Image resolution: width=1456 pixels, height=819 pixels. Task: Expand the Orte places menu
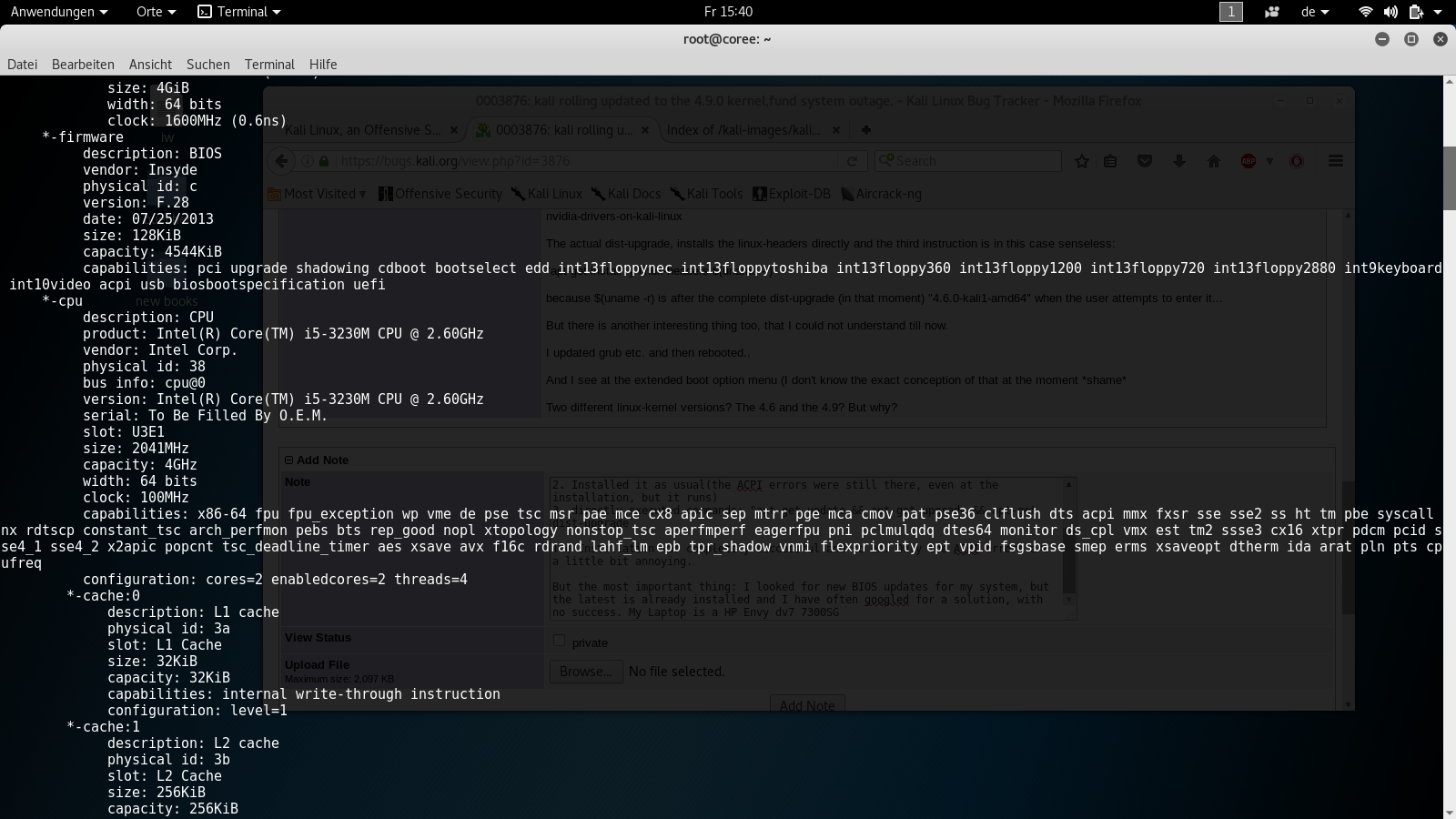click(156, 12)
